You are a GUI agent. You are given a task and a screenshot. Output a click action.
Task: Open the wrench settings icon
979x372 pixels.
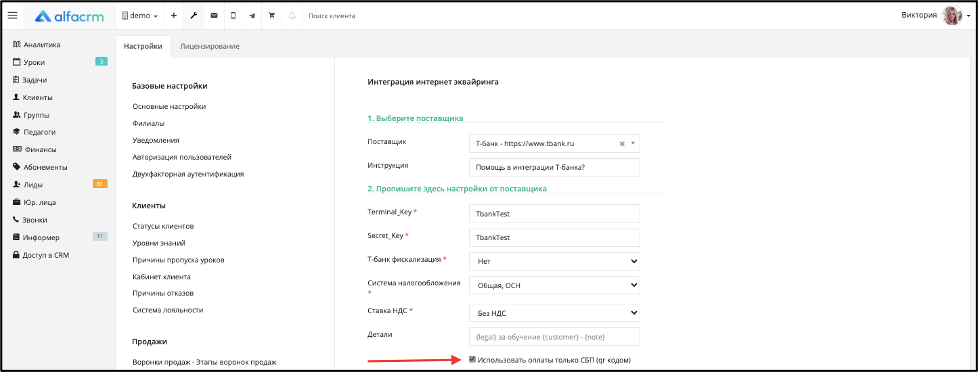point(194,16)
